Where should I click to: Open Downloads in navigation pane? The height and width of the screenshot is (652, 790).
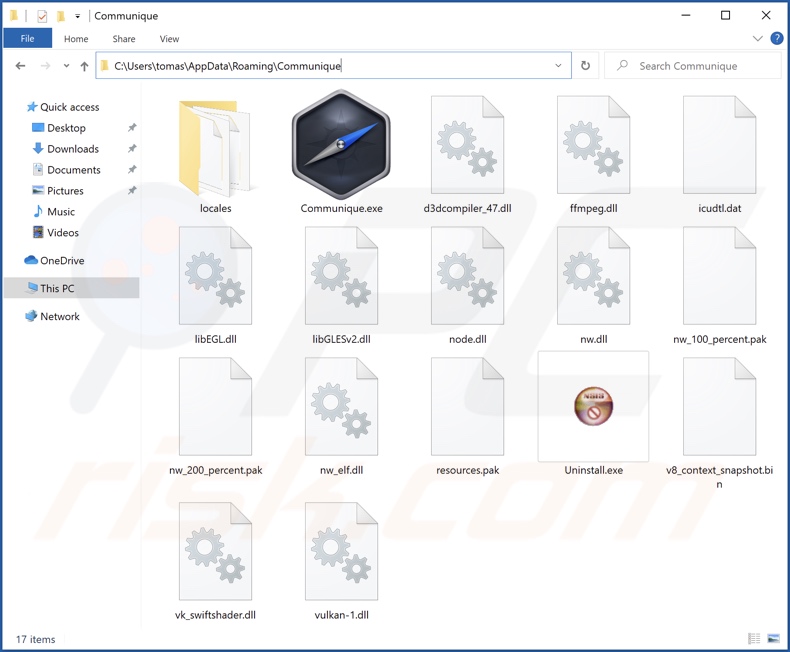(65, 149)
